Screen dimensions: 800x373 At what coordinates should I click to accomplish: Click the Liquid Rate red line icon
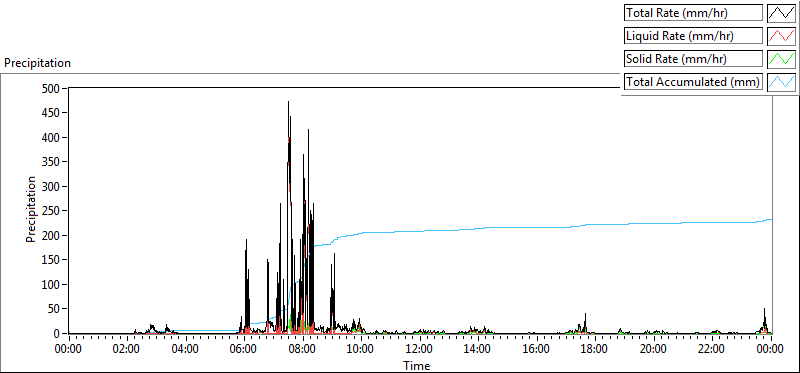(x=781, y=36)
